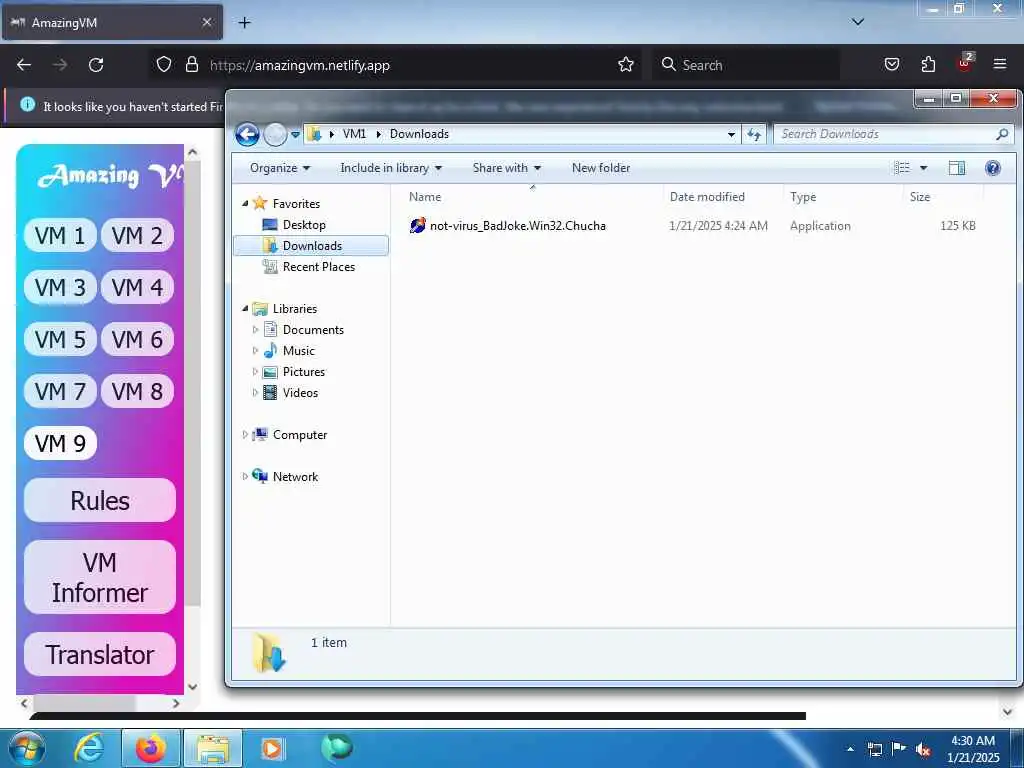1024x768 pixels.
Task: Sort by Date modified column header
Action: (x=707, y=197)
